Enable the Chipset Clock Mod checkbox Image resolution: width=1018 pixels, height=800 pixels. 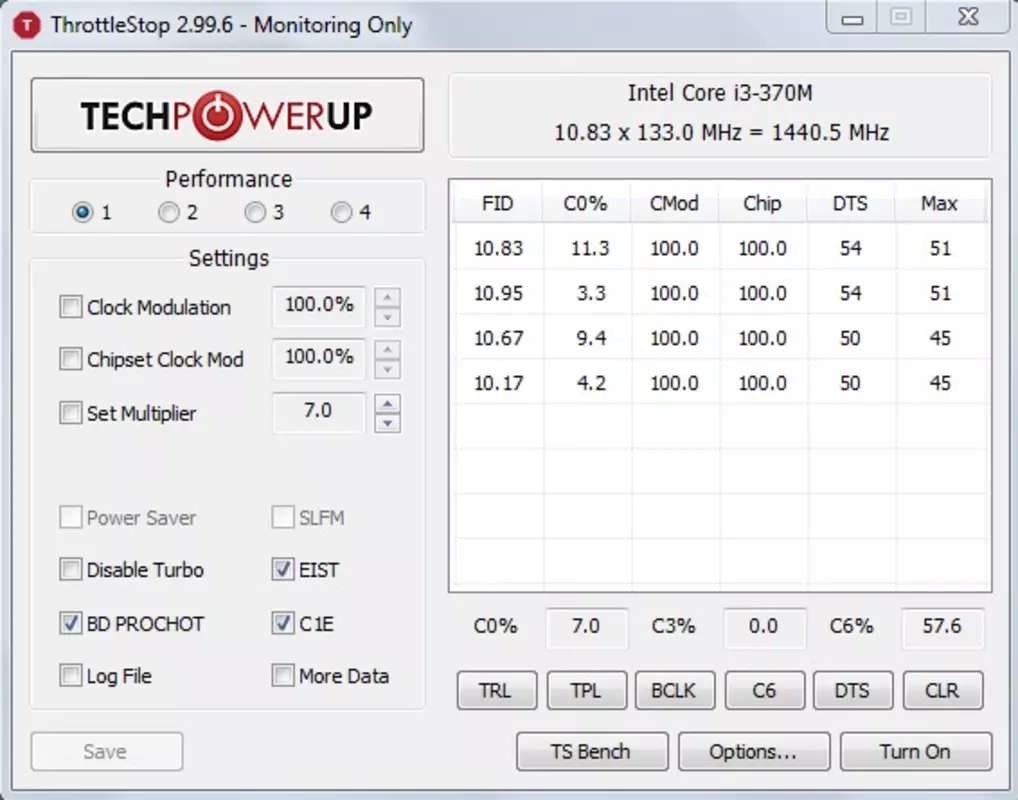70,358
